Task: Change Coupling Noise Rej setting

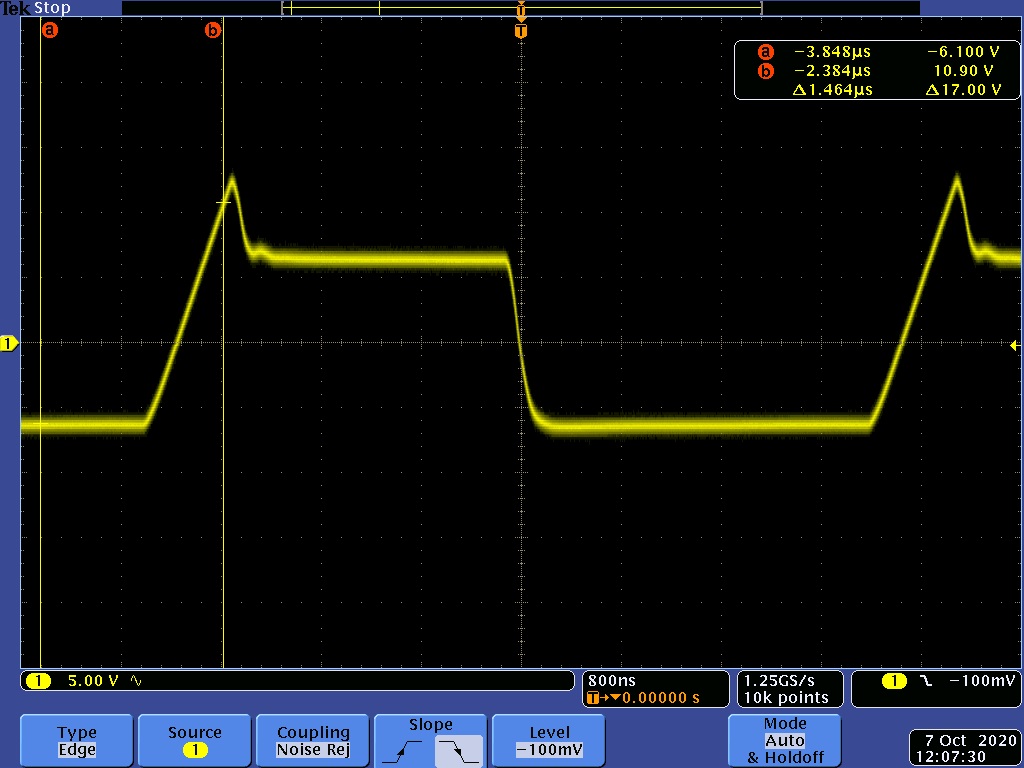Action: [313, 741]
